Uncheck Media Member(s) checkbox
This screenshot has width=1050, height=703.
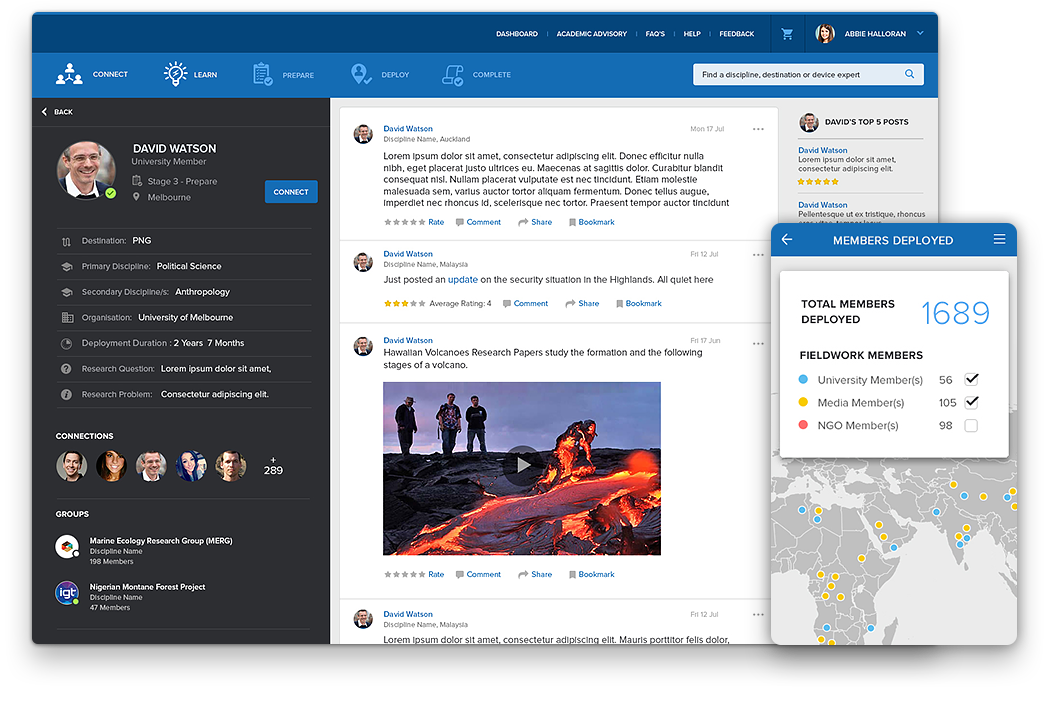pos(971,402)
